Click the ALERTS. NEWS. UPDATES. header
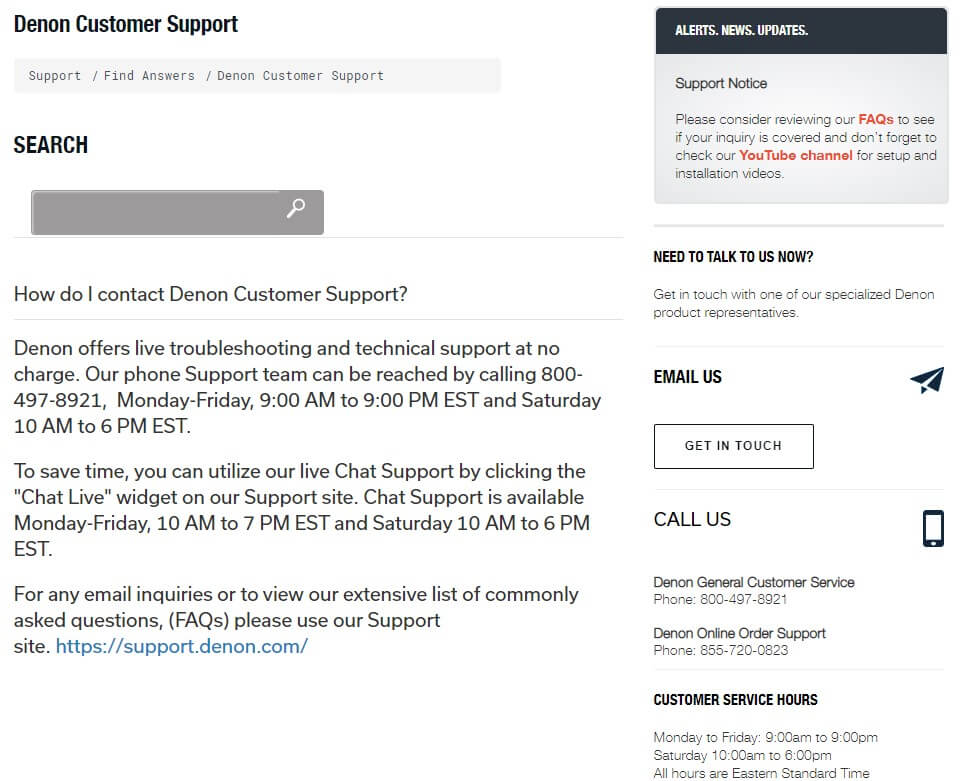971x781 pixels. click(x=741, y=31)
